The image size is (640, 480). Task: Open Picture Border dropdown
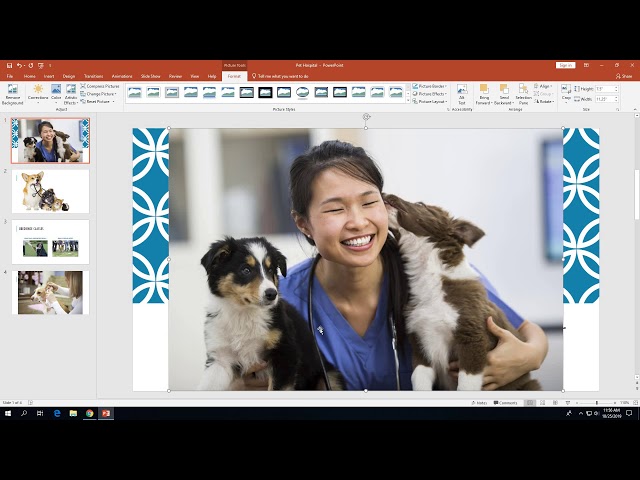point(430,86)
